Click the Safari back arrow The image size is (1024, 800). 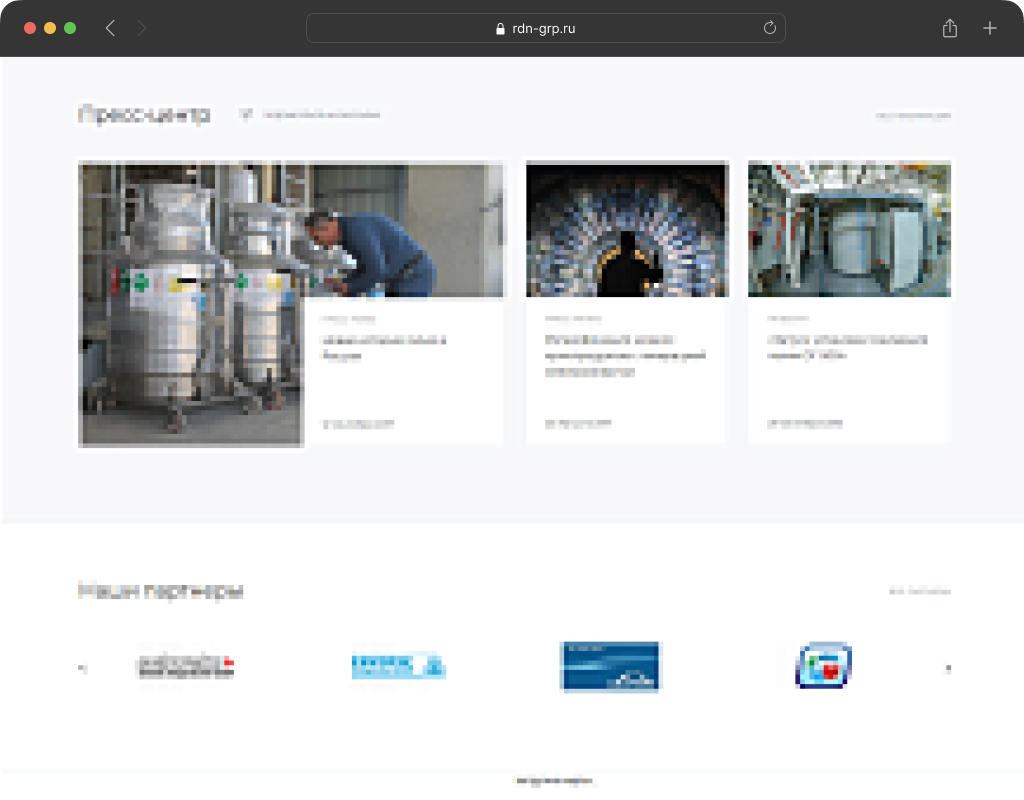click(x=110, y=29)
